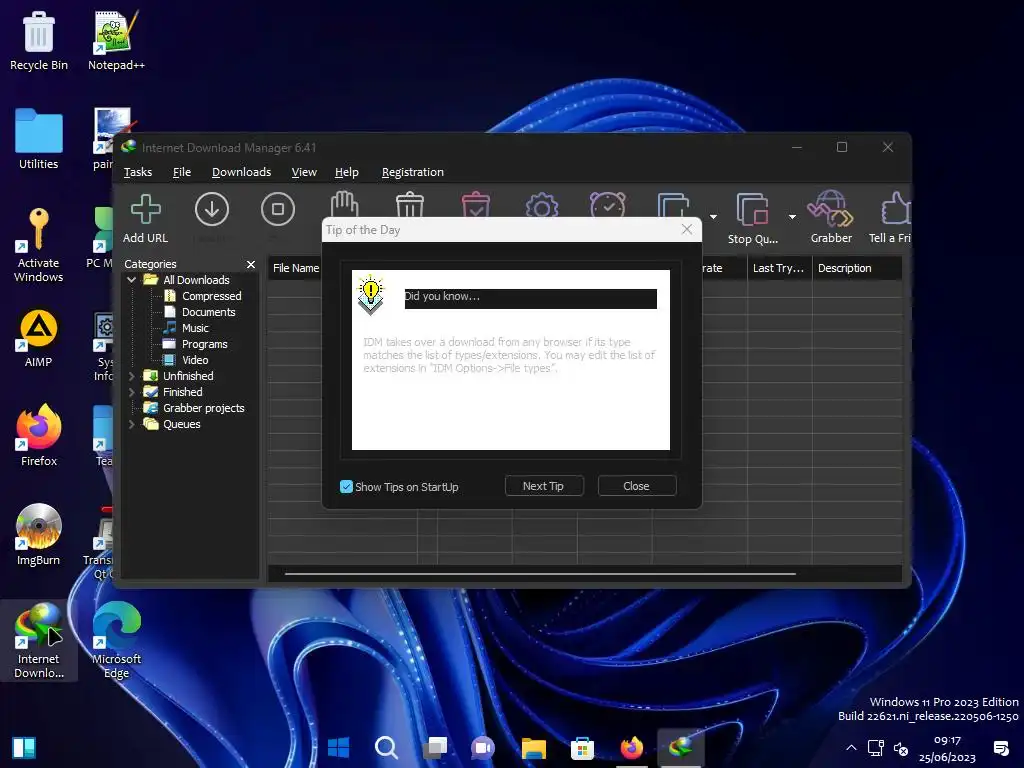Click the Stop square-in-circle toolbar icon
Screen dimensions: 1024x768
click(x=278, y=210)
